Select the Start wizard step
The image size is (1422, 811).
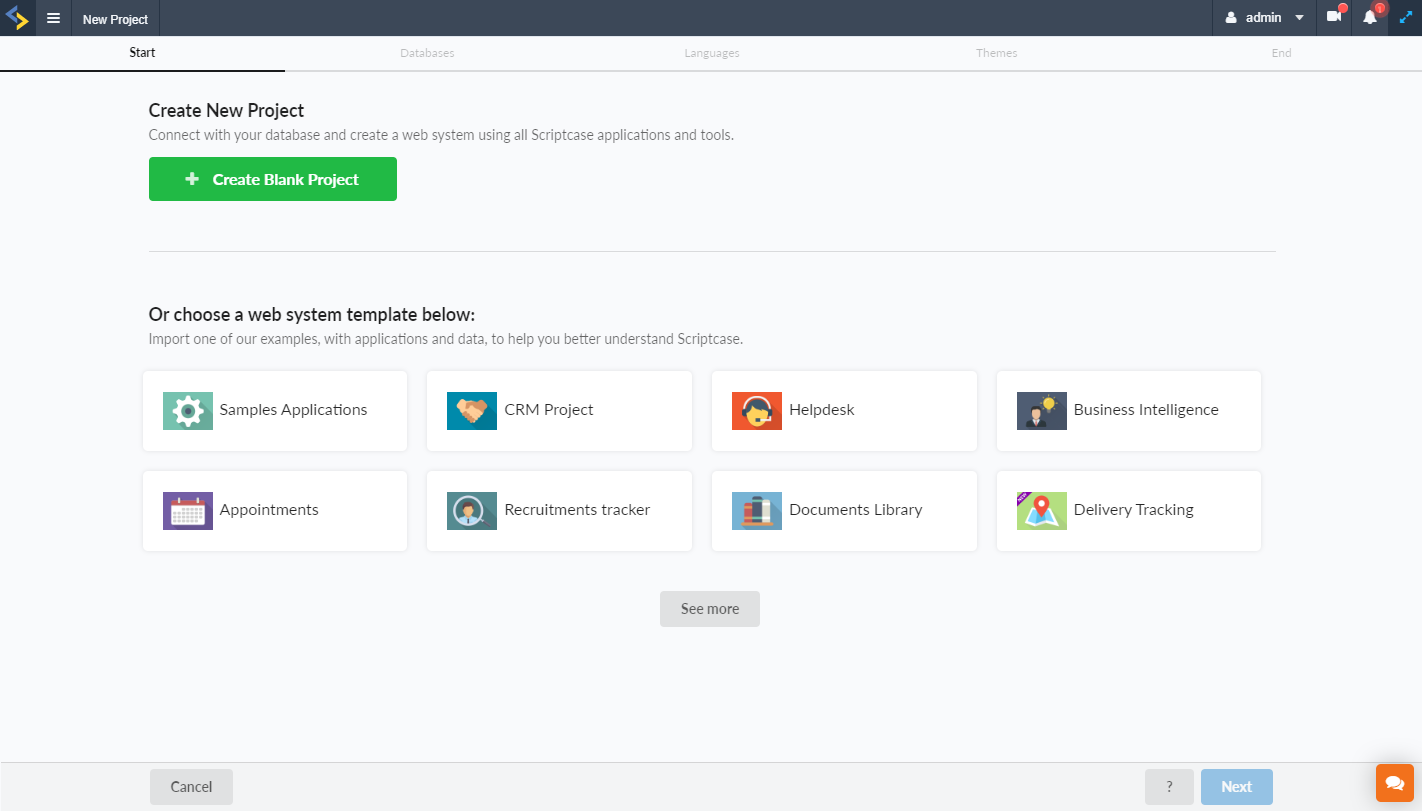tap(142, 53)
